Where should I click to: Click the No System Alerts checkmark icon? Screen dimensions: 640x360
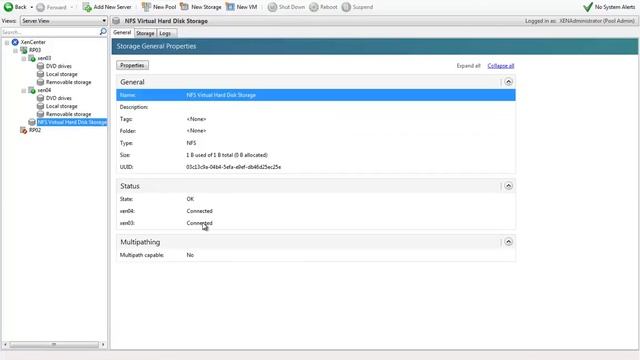588,7
